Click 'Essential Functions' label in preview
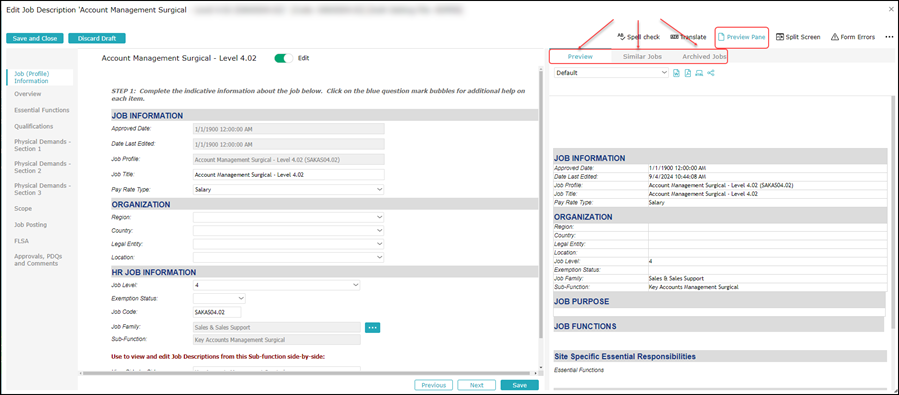The image size is (899, 395). click(x=579, y=370)
